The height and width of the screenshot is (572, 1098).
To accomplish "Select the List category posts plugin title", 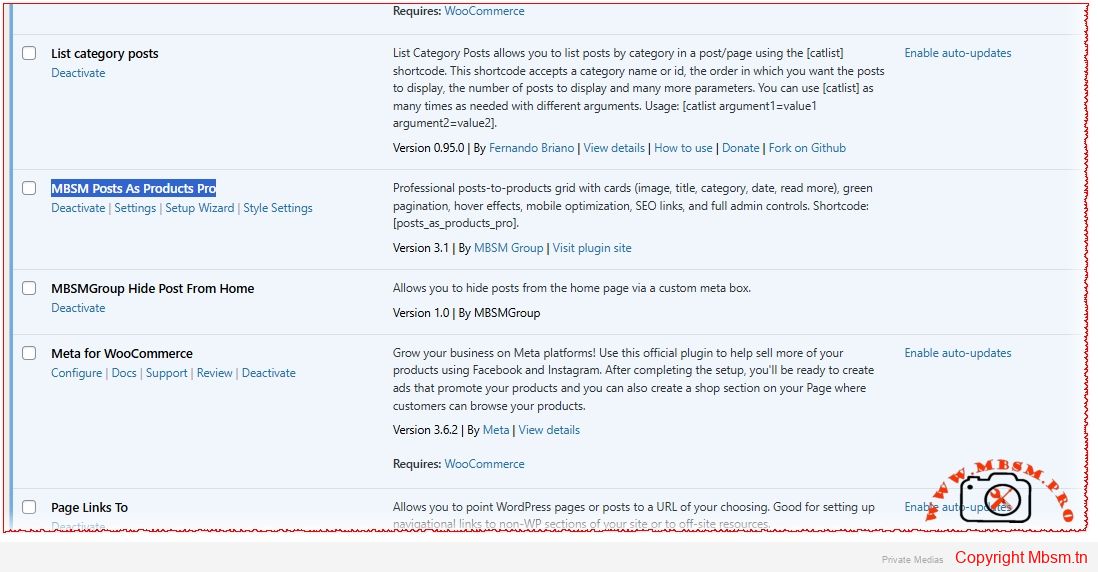I will tap(104, 53).
